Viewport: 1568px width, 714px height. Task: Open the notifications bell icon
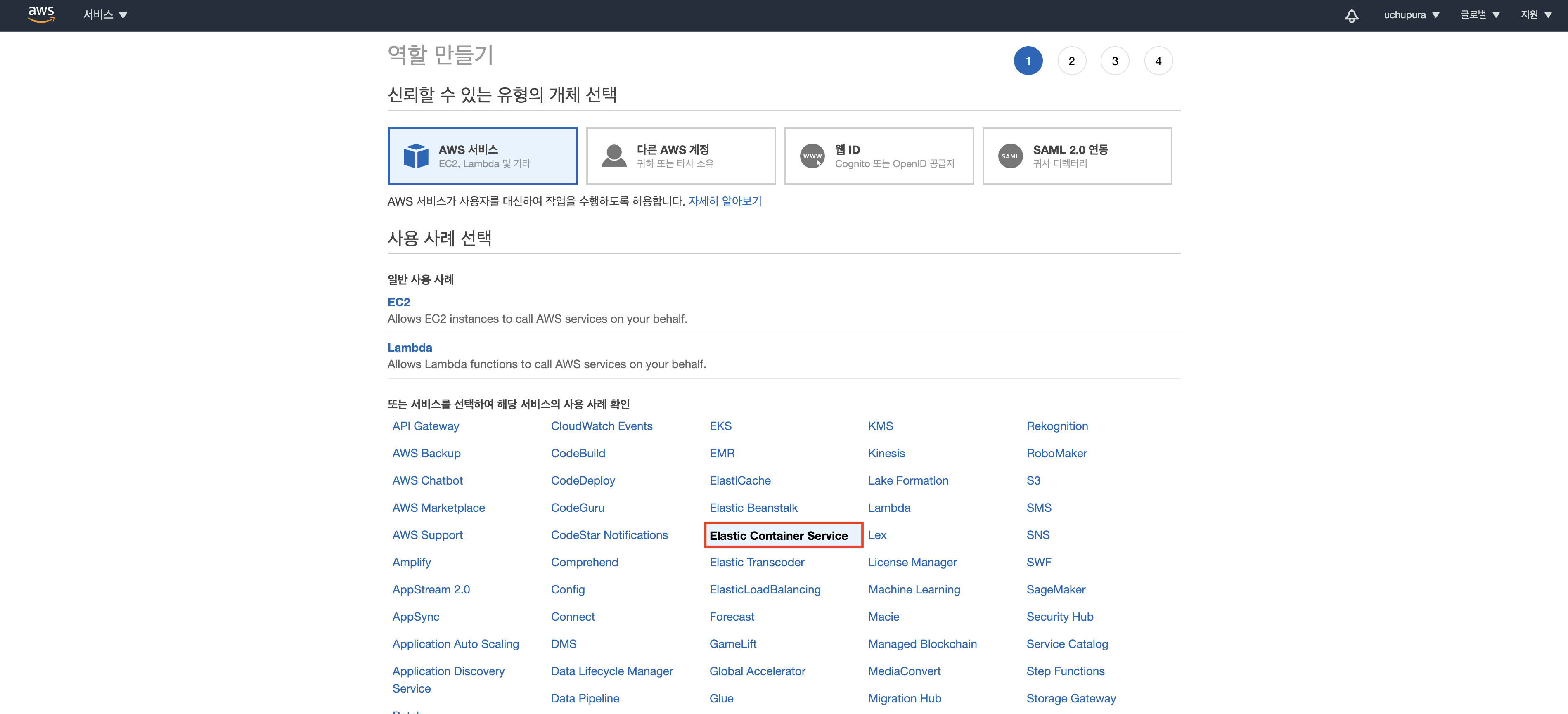click(x=1351, y=15)
